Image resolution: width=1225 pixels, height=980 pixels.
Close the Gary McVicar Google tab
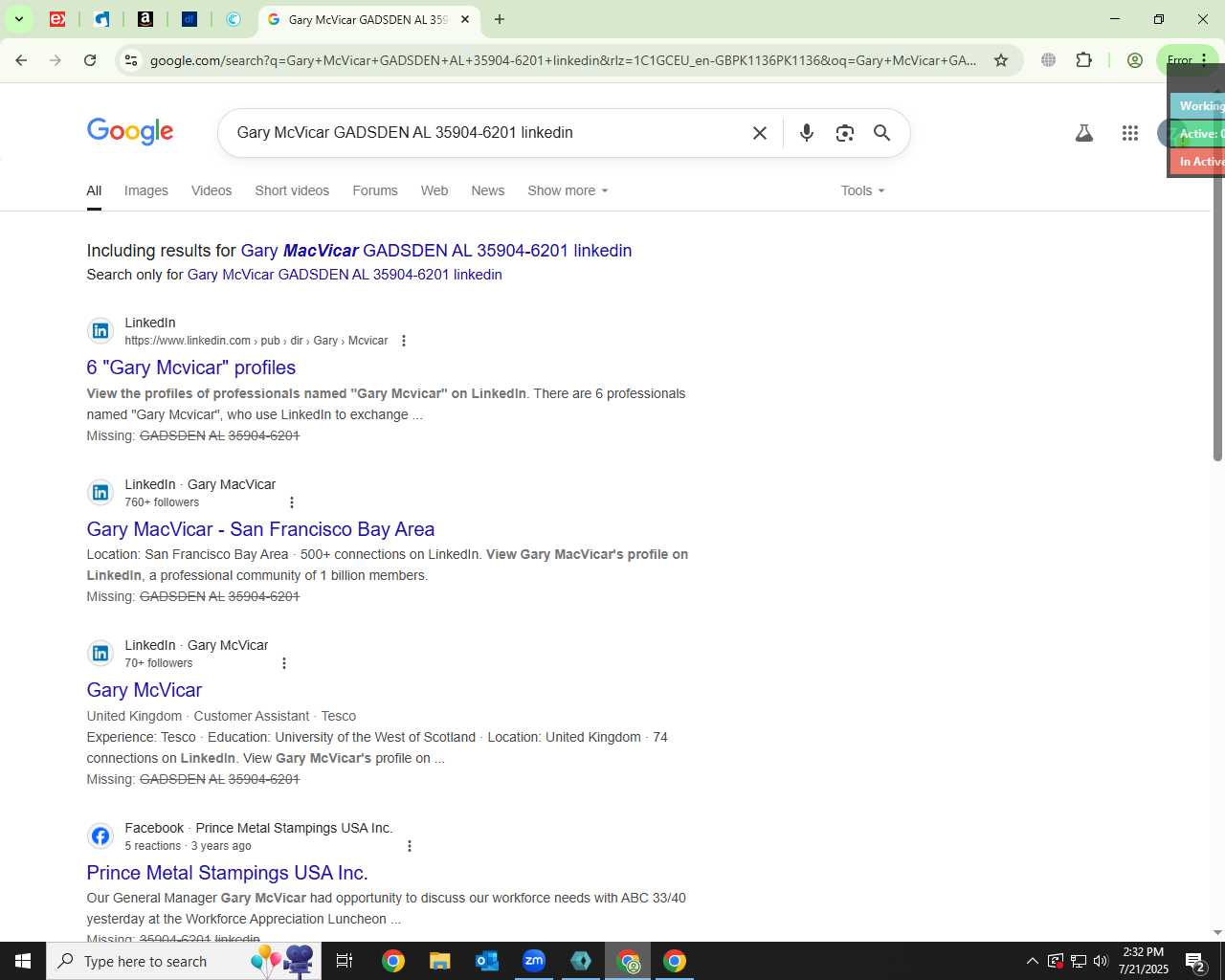click(x=465, y=19)
